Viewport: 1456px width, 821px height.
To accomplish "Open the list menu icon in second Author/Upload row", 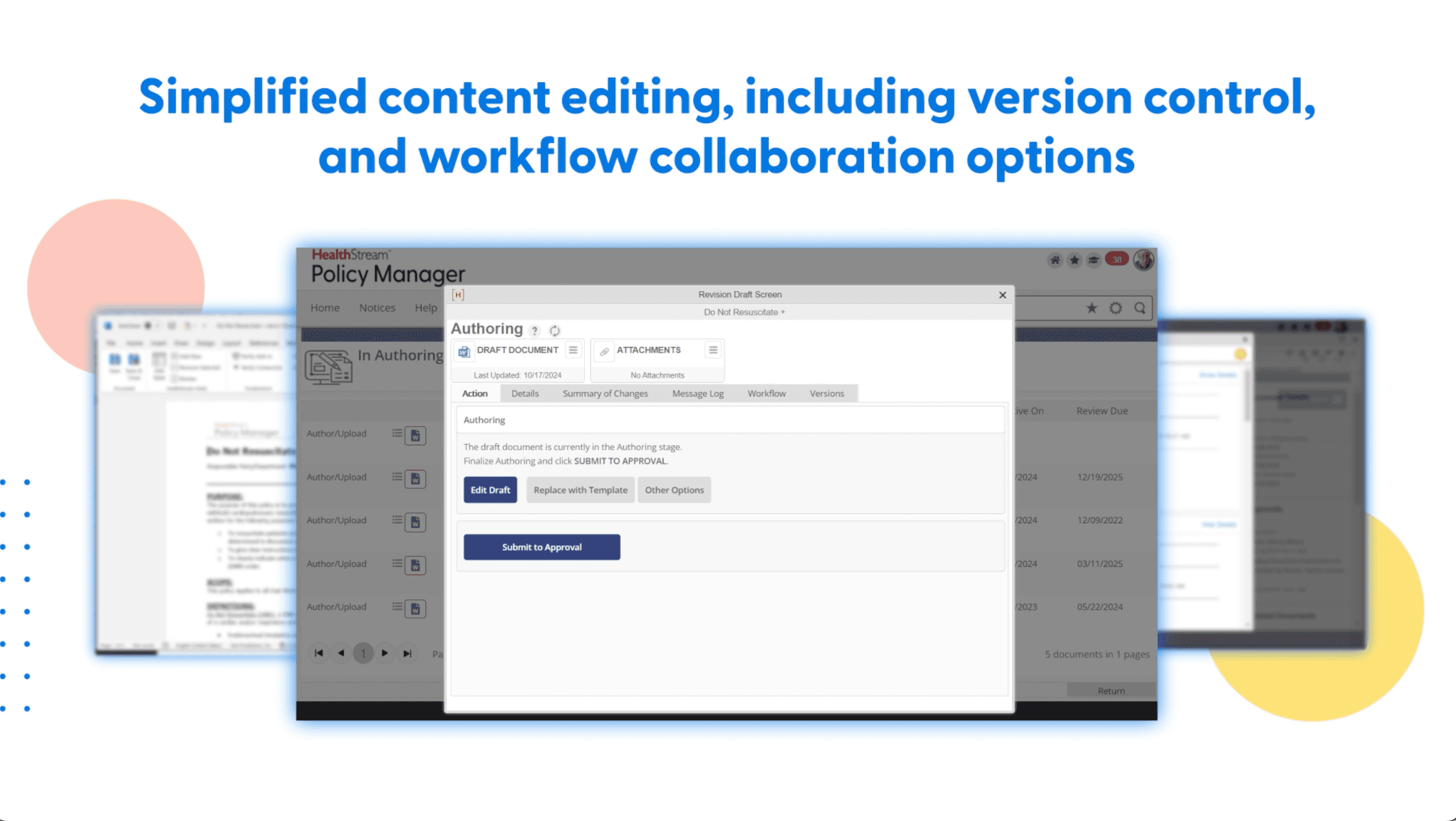I will point(397,477).
